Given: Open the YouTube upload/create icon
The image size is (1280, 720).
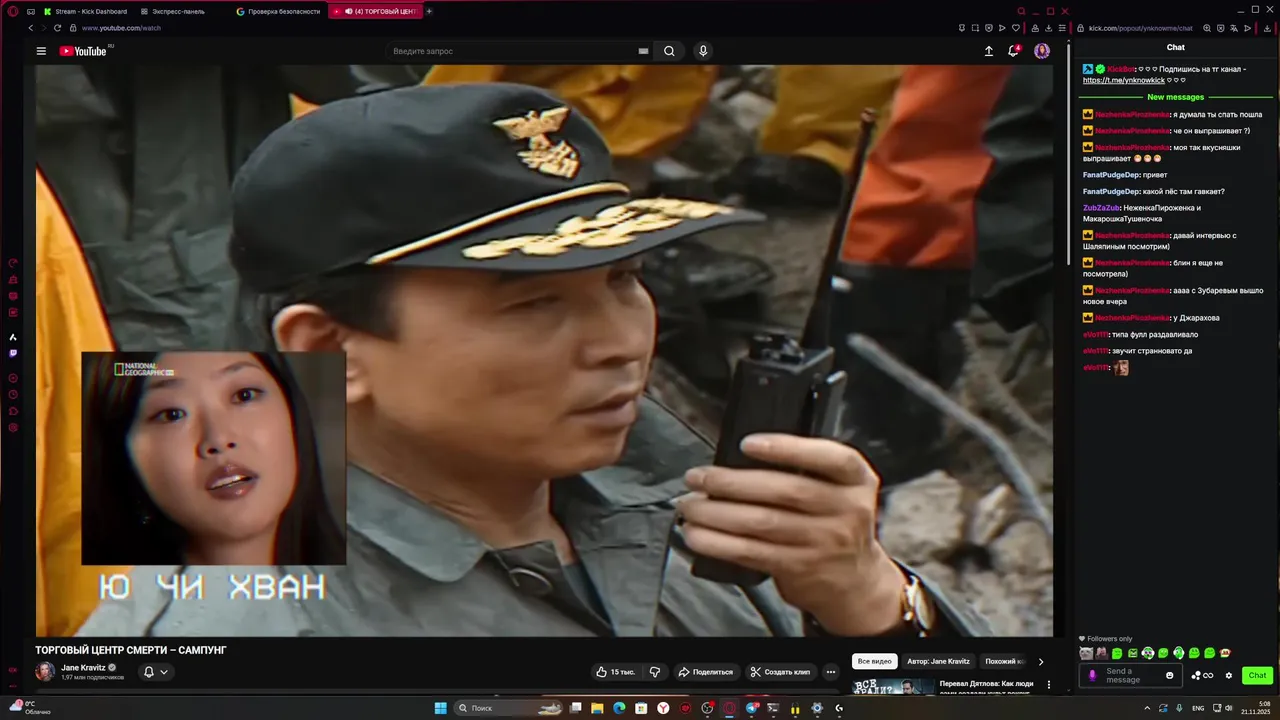Looking at the screenshot, I should pos(989,51).
